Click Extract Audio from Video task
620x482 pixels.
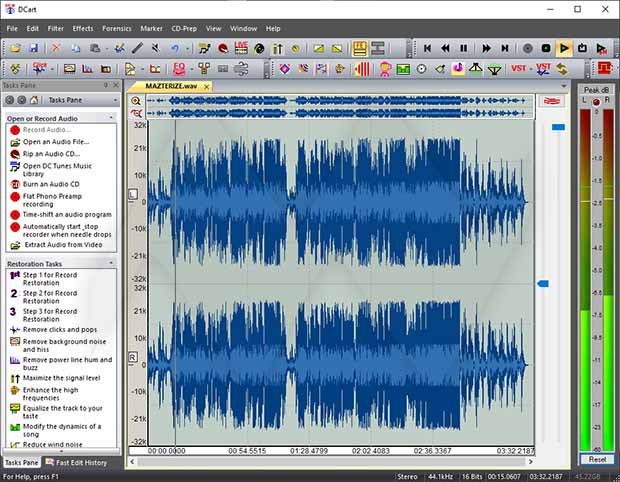(63, 245)
